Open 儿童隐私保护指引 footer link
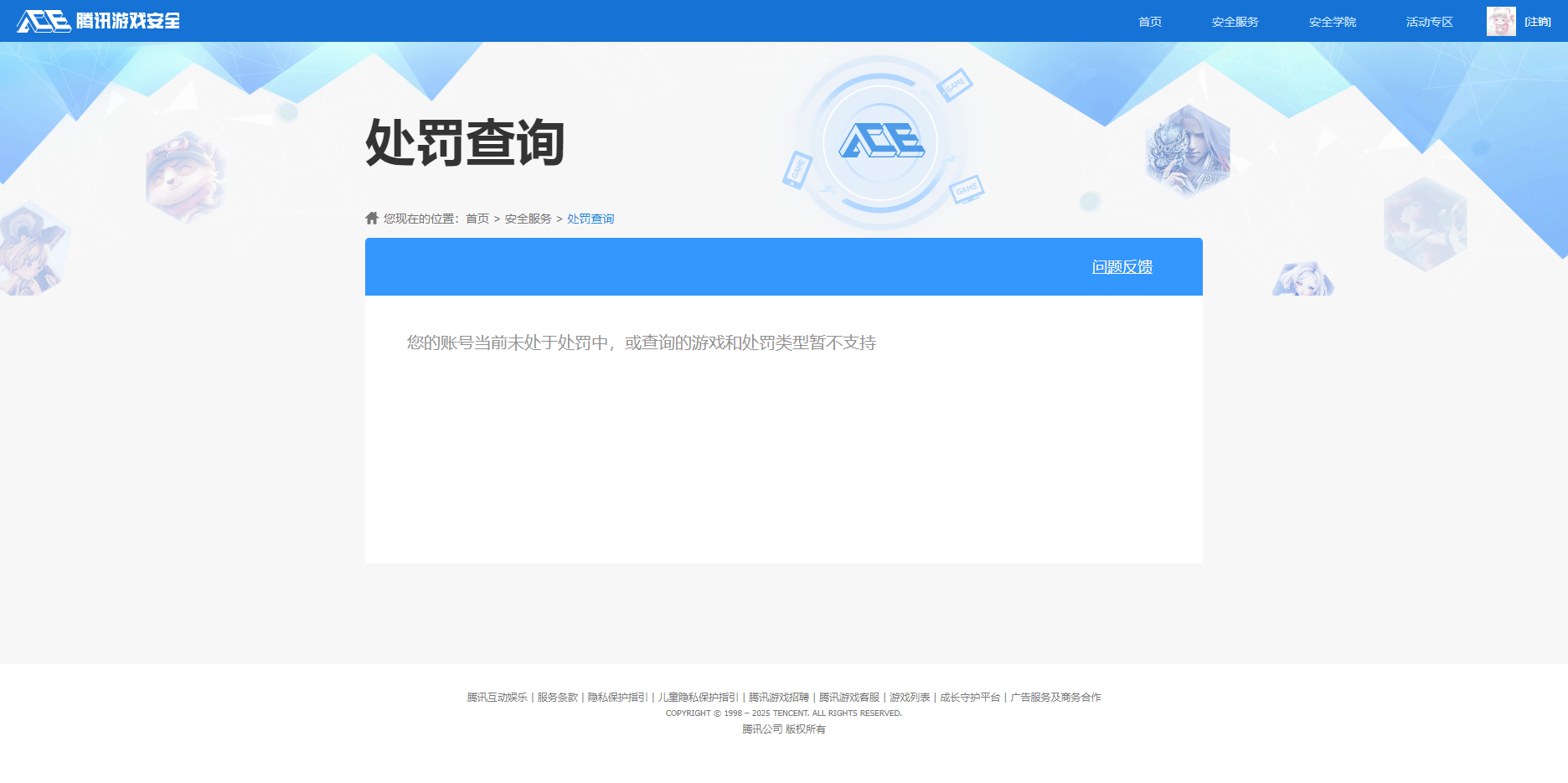Viewport: 1568px width, 783px height. [x=699, y=697]
